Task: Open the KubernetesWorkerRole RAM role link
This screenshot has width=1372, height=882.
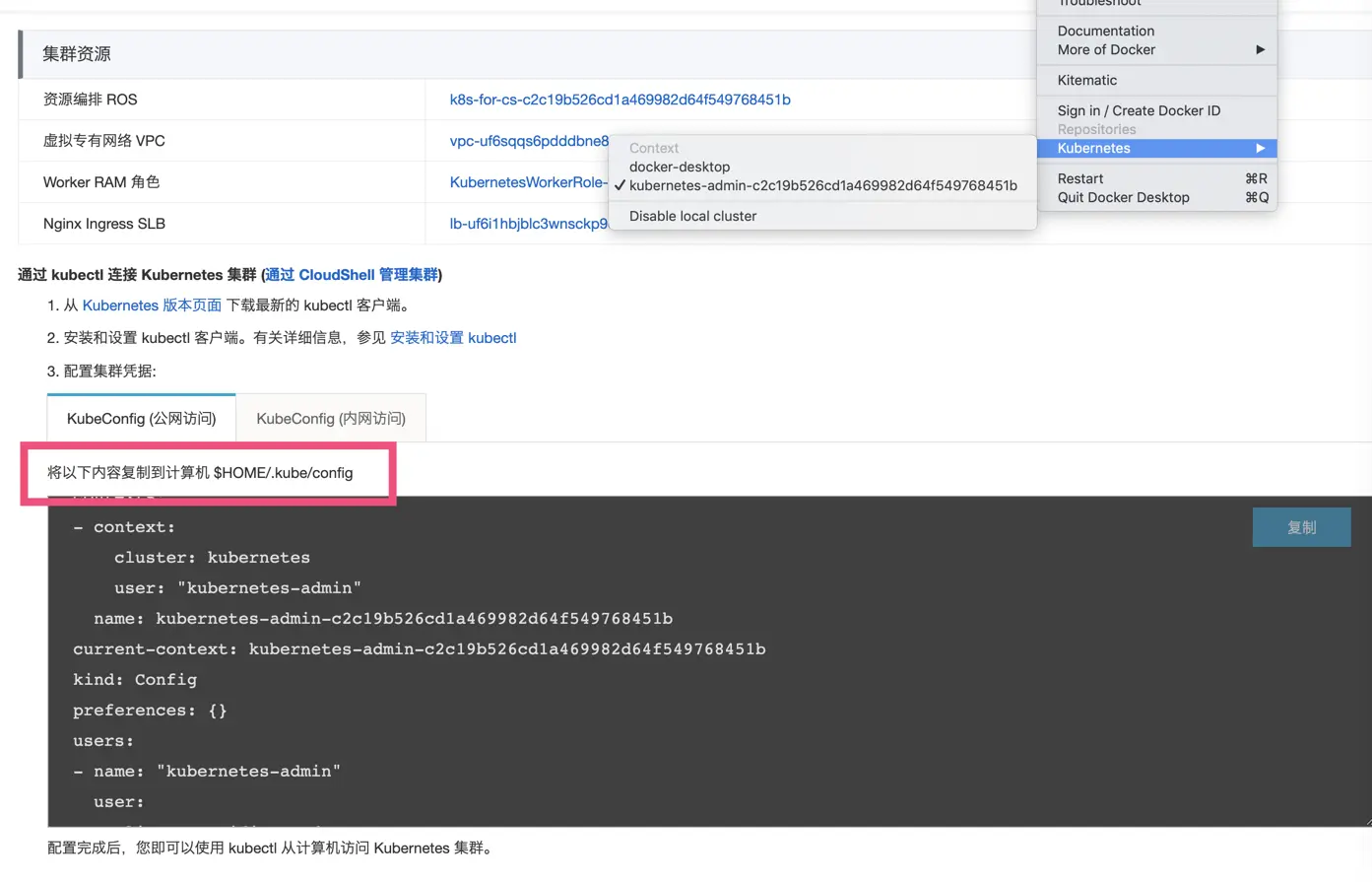Action: pyautogui.click(x=529, y=182)
